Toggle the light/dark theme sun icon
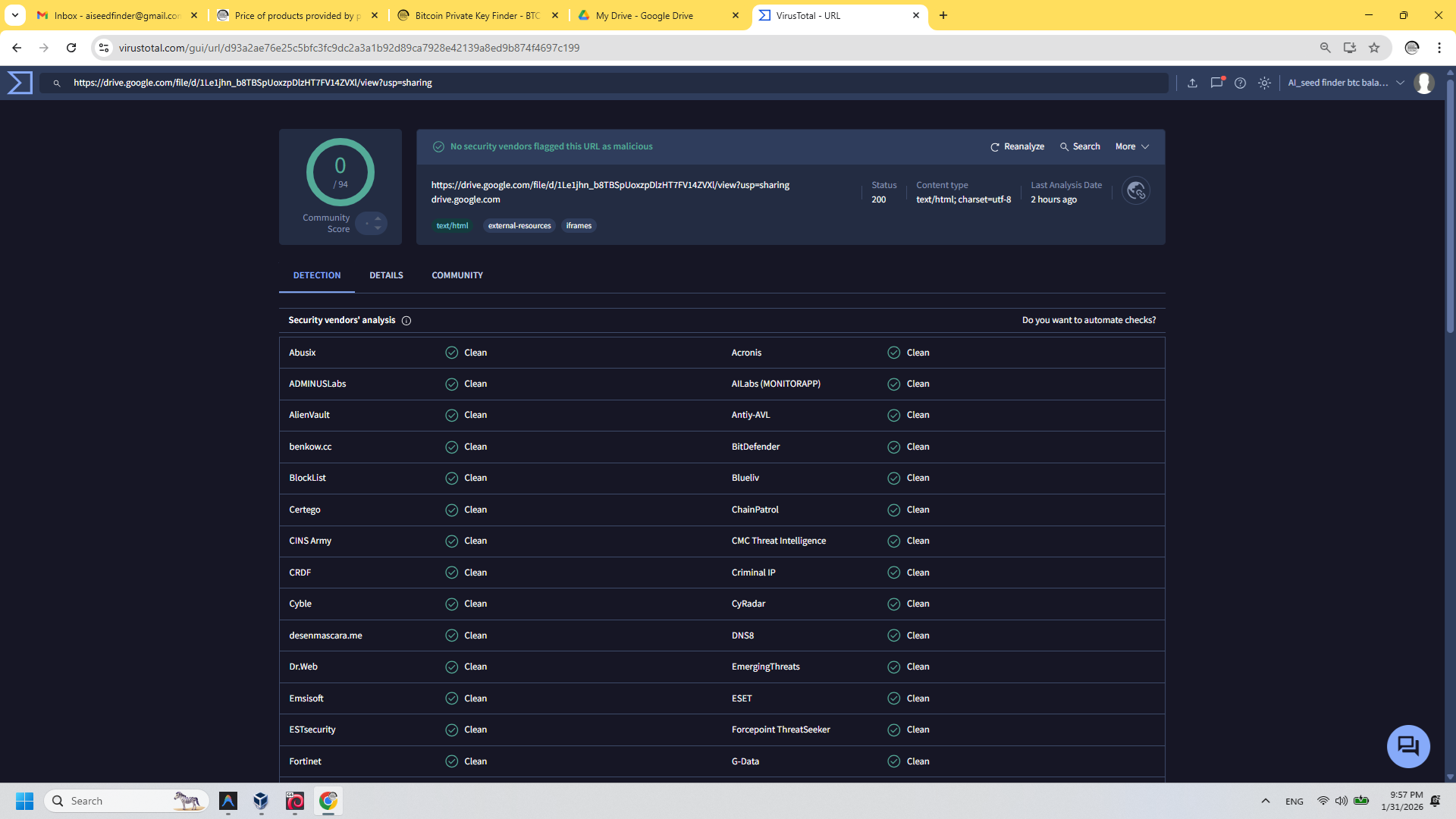 [x=1264, y=83]
